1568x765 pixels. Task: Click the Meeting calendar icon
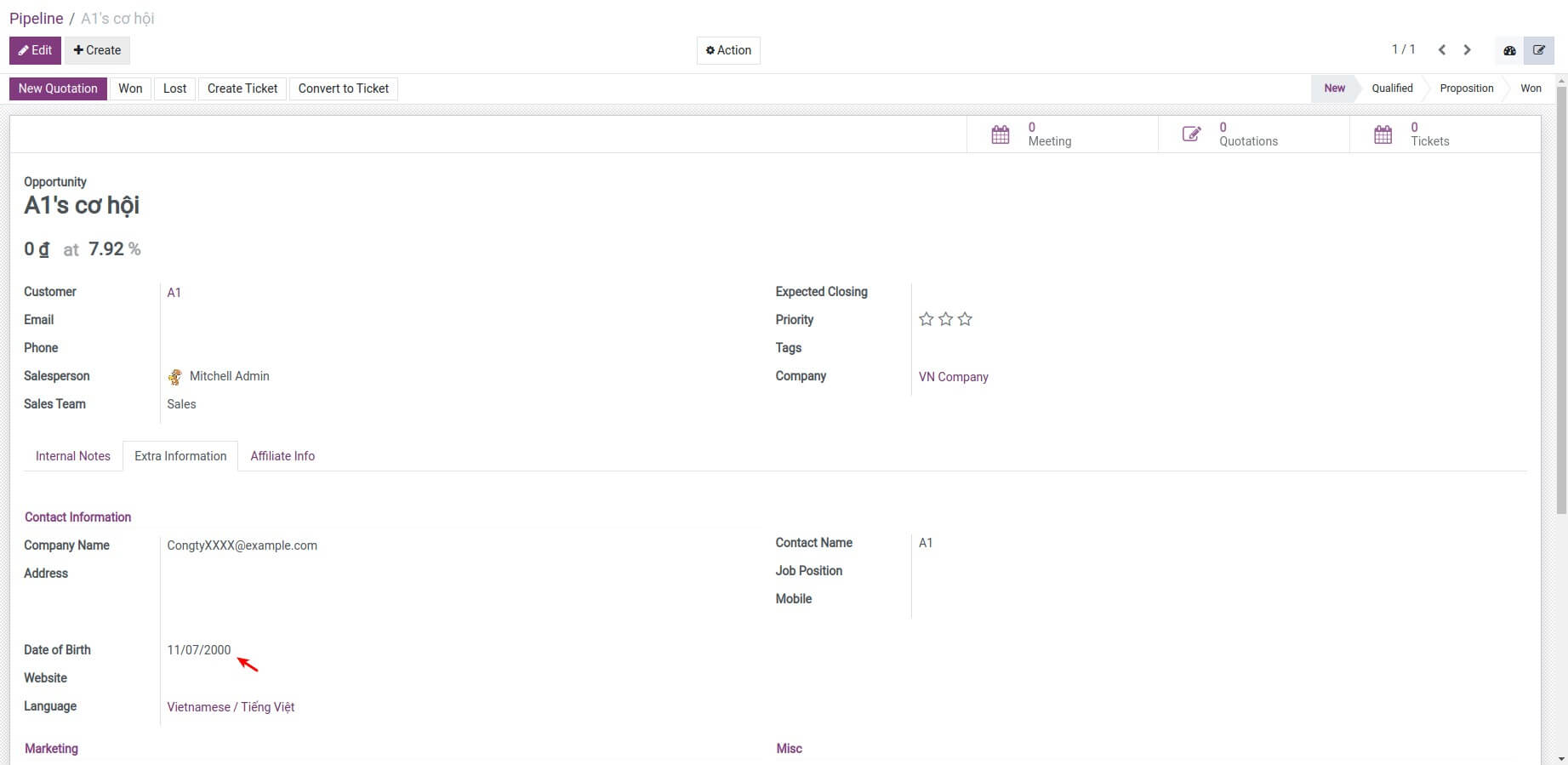1001,134
